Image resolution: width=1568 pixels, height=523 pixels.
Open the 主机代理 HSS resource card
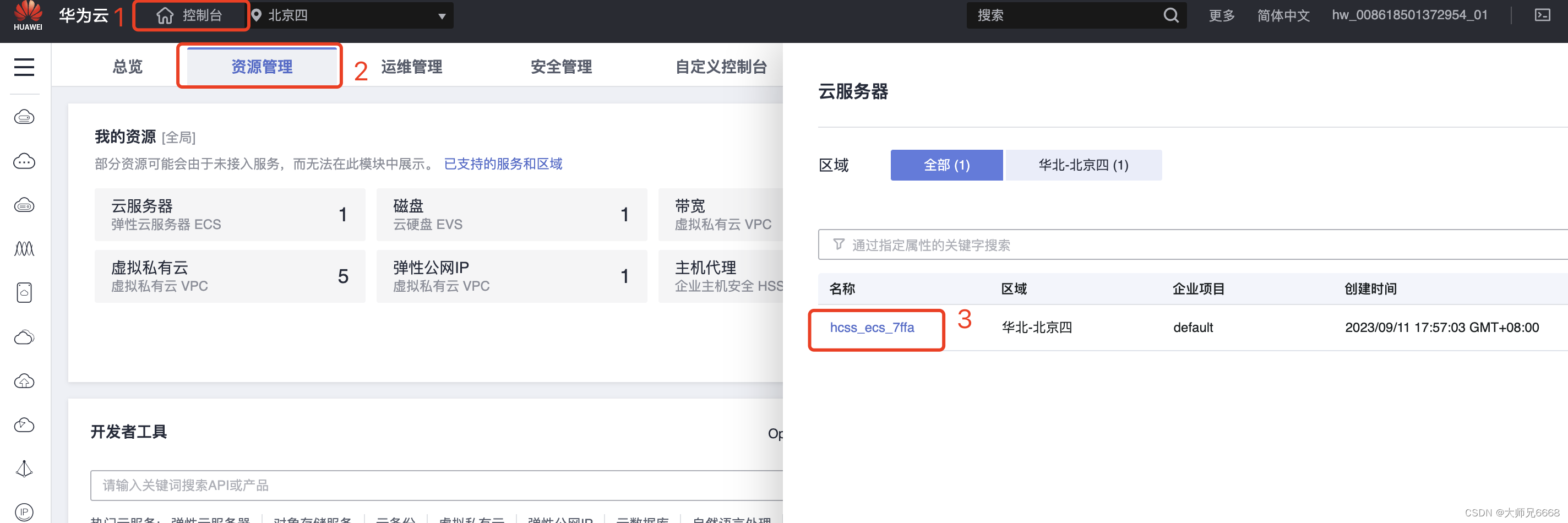721,276
